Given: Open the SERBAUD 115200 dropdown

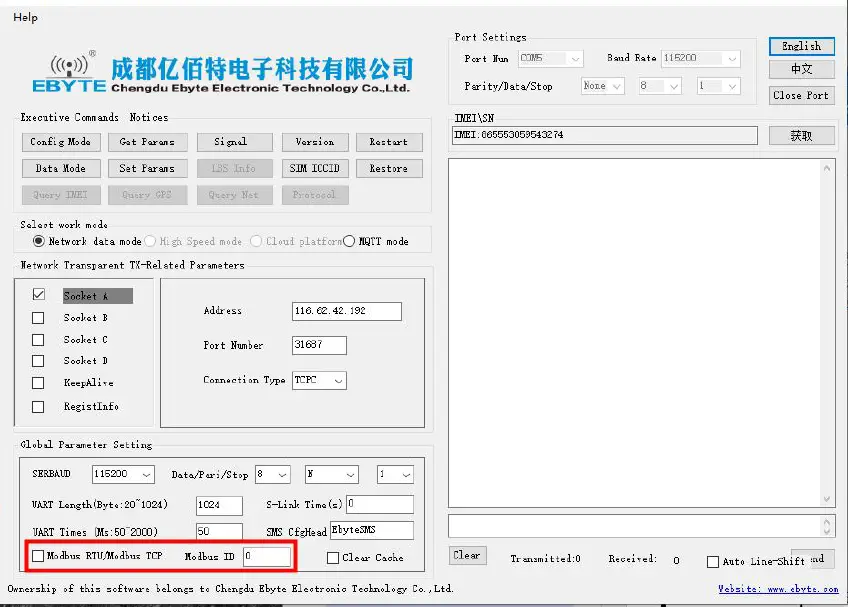Looking at the screenshot, I should pyautogui.click(x=123, y=474).
